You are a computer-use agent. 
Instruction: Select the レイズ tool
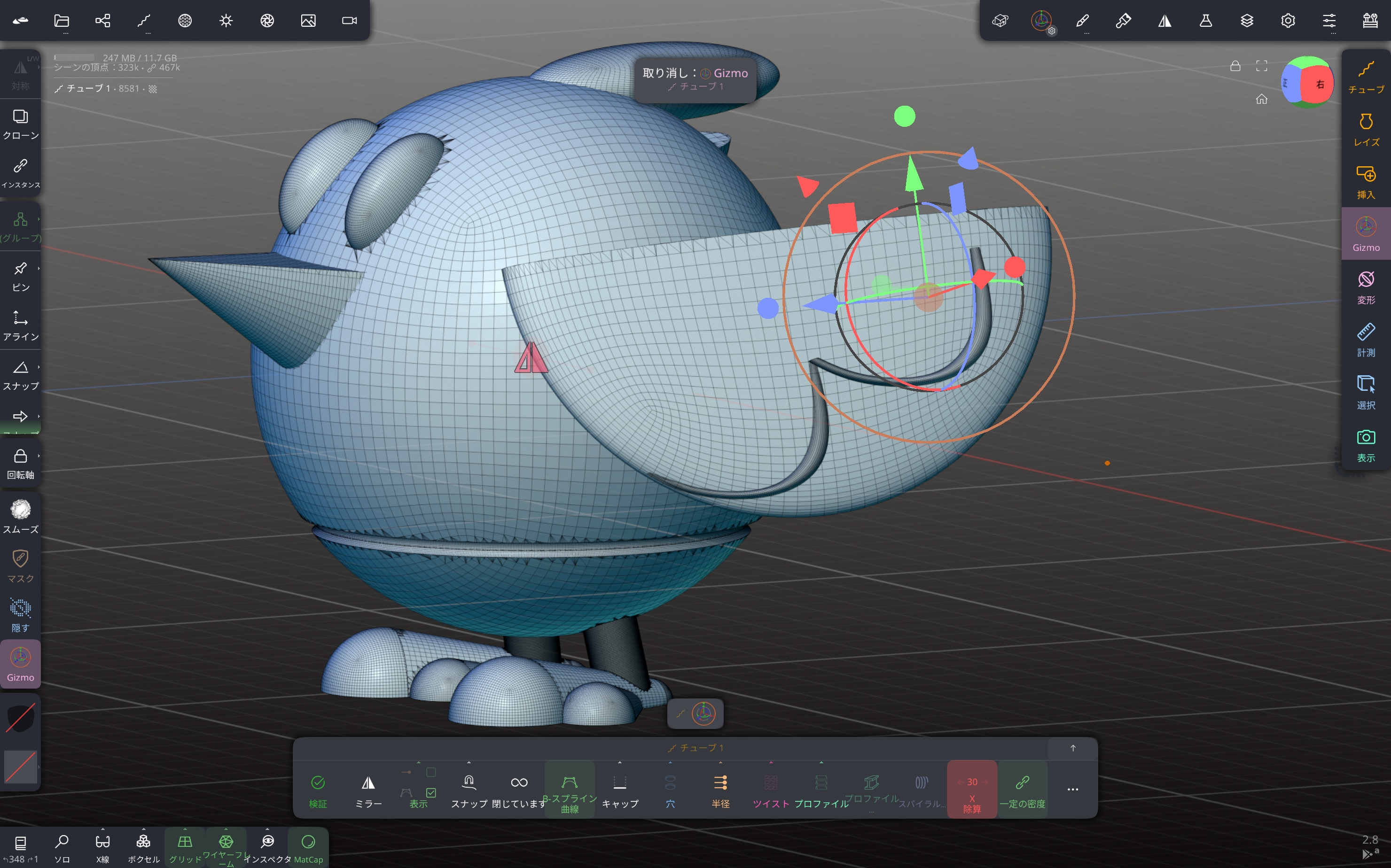pos(1366,129)
